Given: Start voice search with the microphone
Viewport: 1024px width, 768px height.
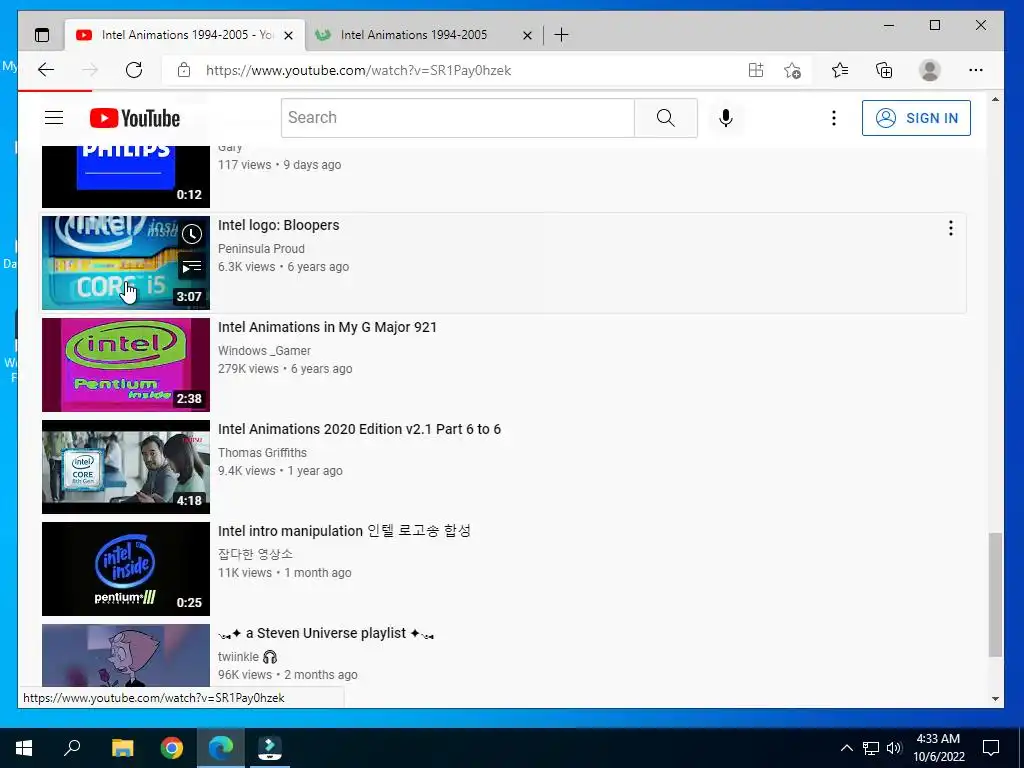Looking at the screenshot, I should click(x=726, y=118).
